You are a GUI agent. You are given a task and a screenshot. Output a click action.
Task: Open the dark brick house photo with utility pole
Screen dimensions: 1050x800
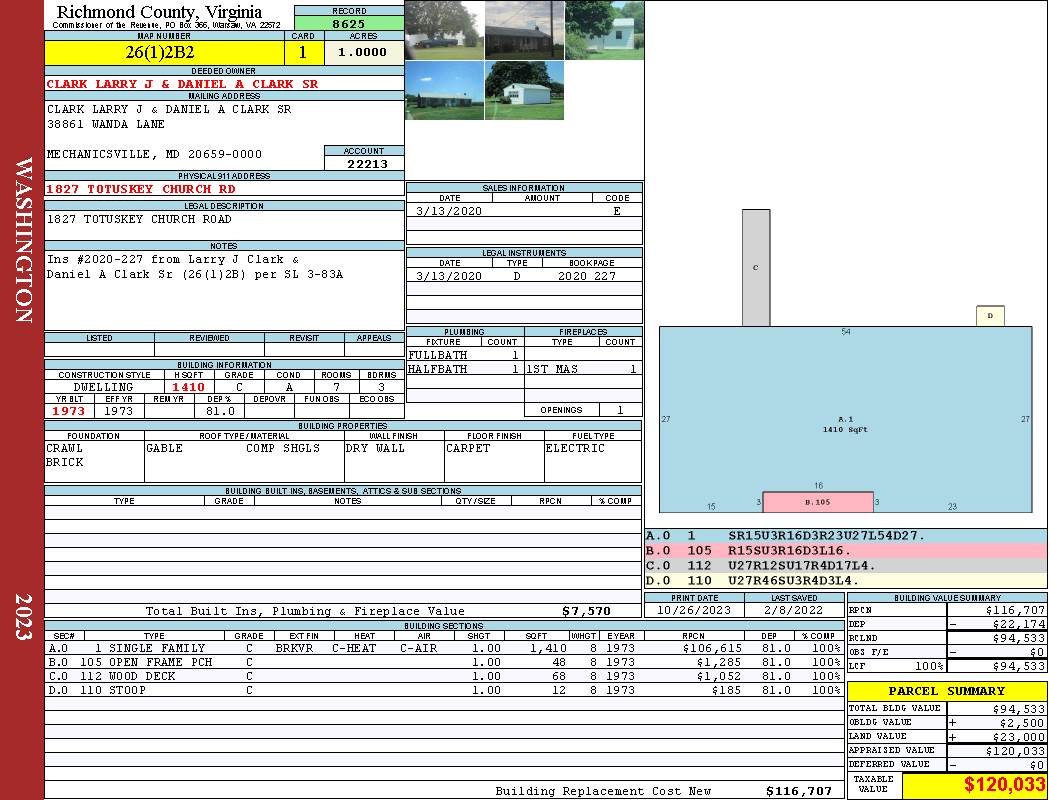tap(524, 30)
